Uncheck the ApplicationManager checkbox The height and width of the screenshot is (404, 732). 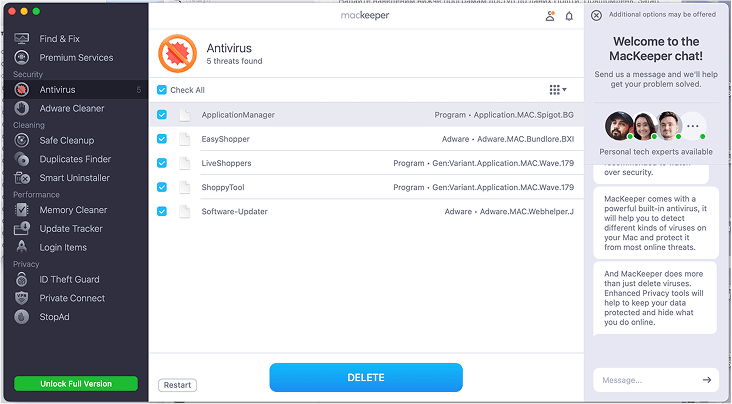point(162,114)
